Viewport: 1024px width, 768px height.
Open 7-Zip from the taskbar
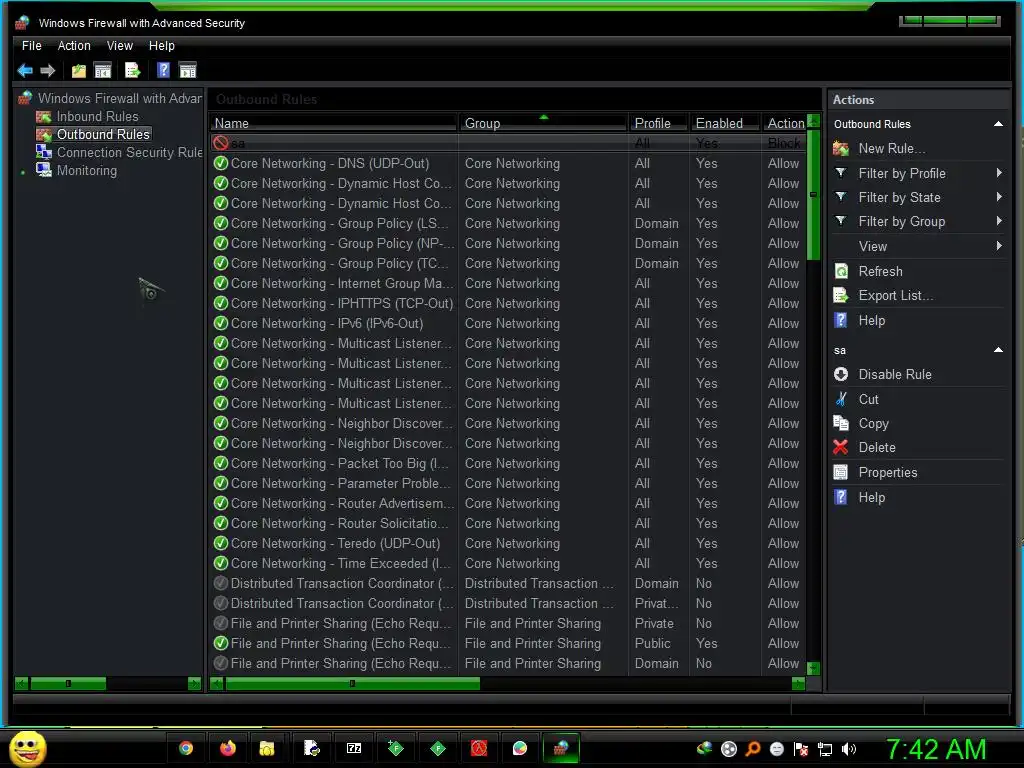click(x=354, y=748)
